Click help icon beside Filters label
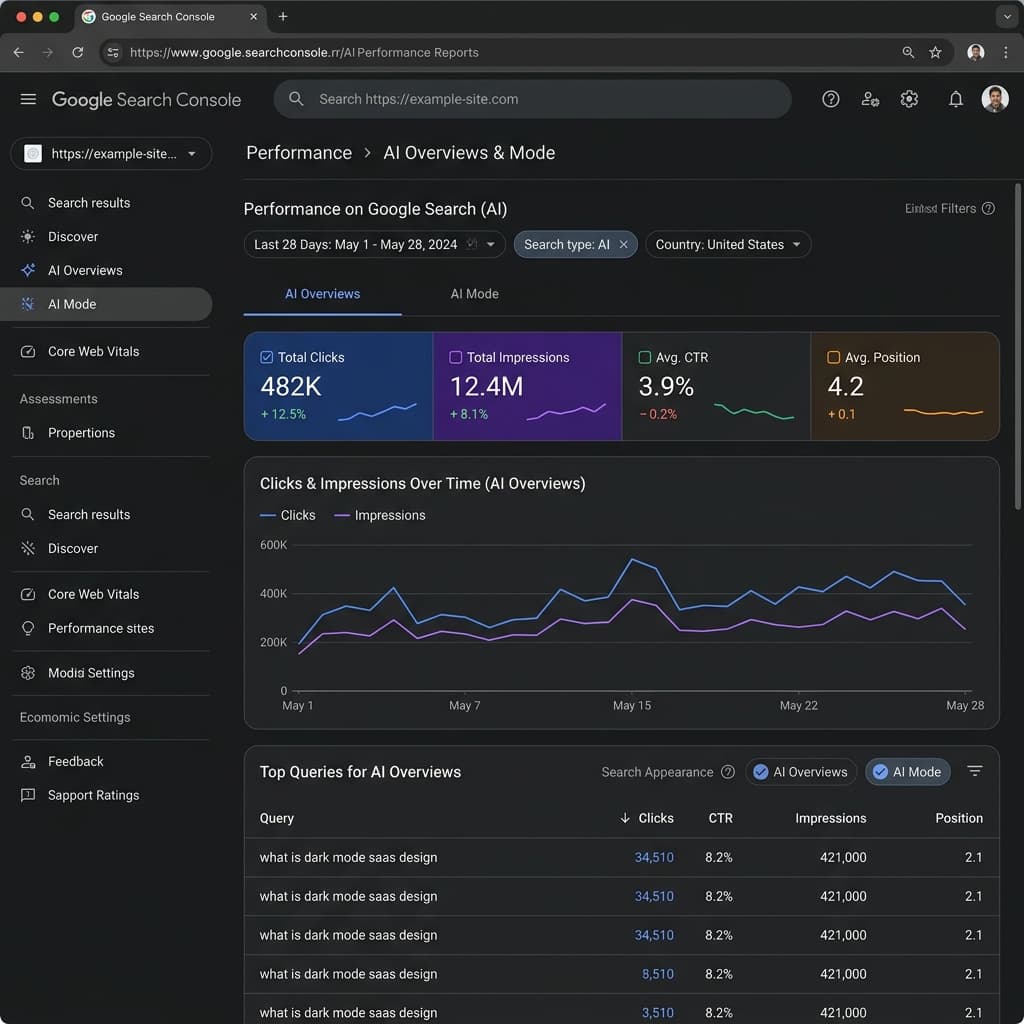This screenshot has height=1024, width=1024. tap(988, 208)
